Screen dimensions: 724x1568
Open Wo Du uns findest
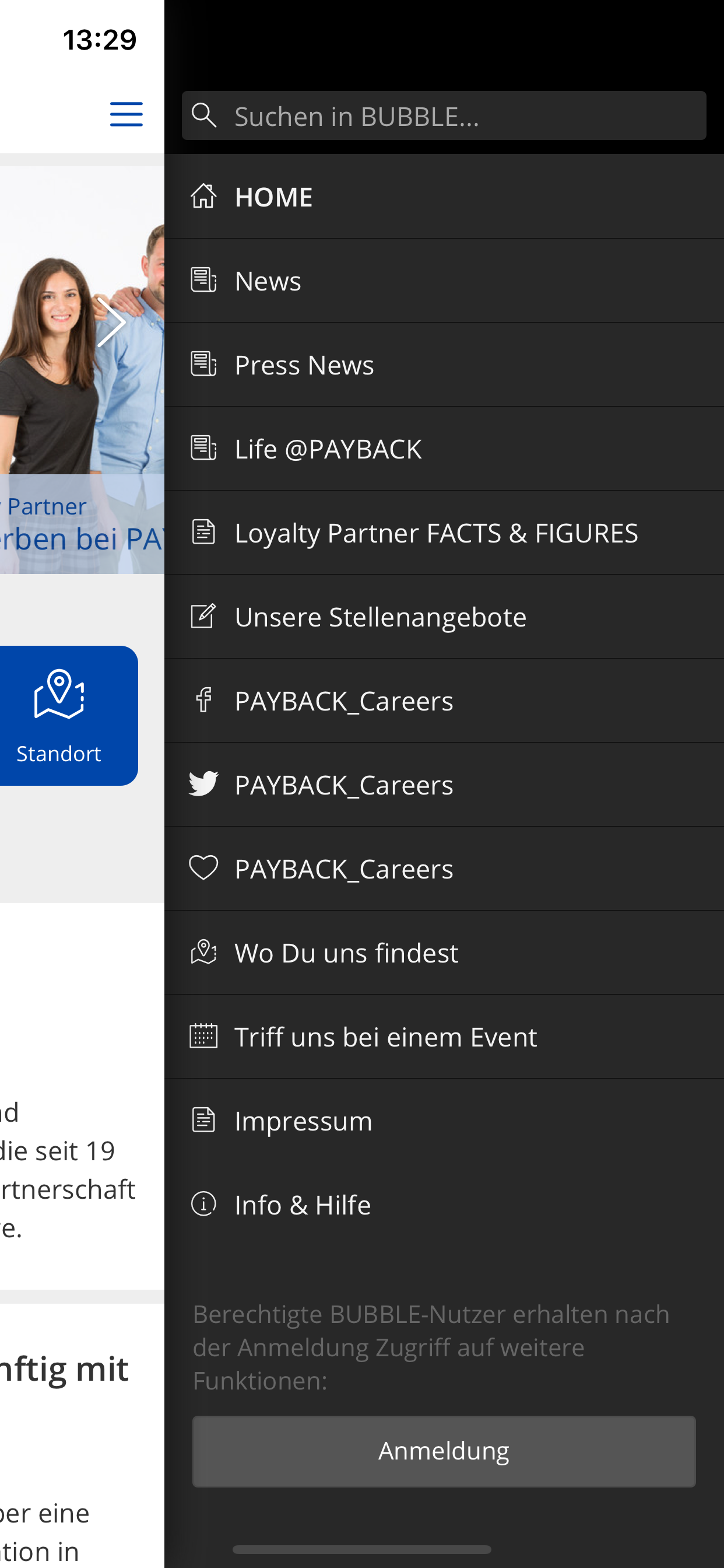tap(444, 953)
